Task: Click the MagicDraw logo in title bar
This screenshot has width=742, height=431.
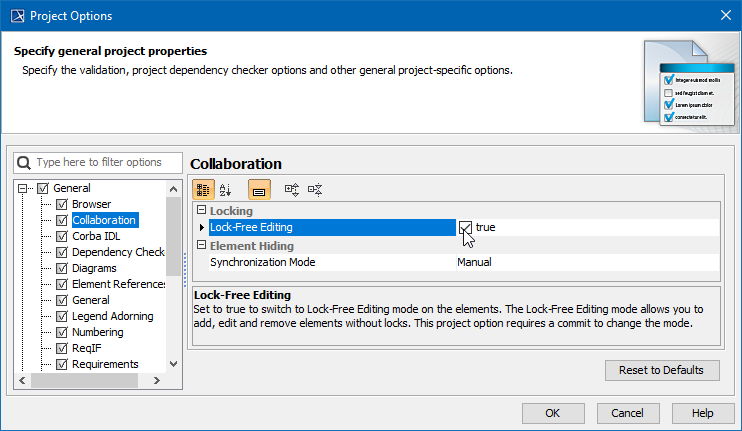Action: pos(15,16)
